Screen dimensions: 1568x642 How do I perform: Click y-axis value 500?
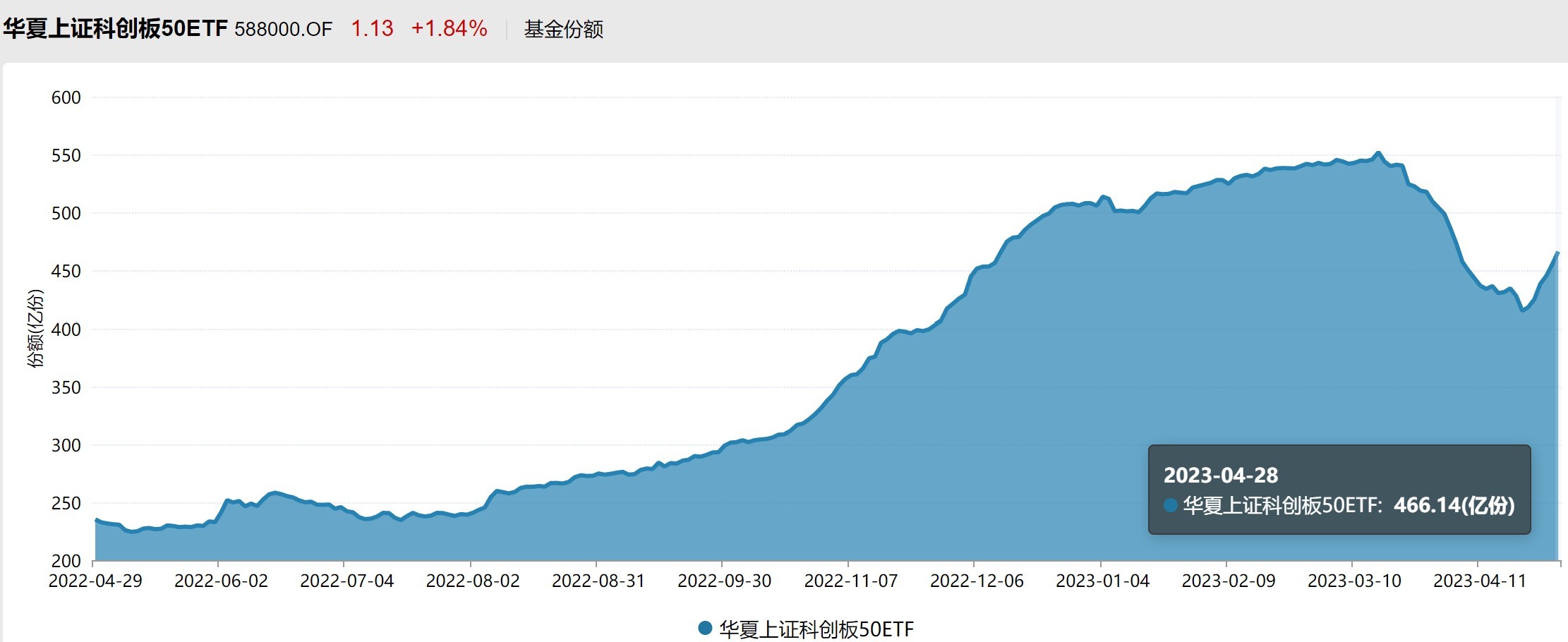pos(66,213)
